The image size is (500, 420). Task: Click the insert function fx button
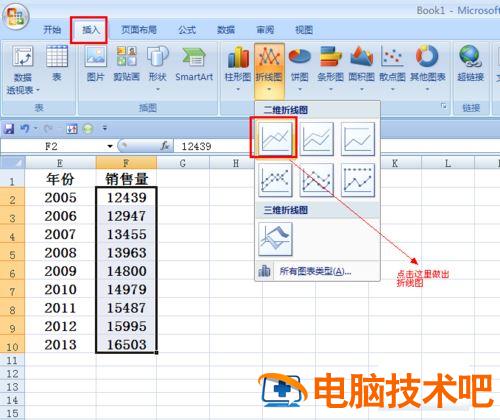coord(165,146)
